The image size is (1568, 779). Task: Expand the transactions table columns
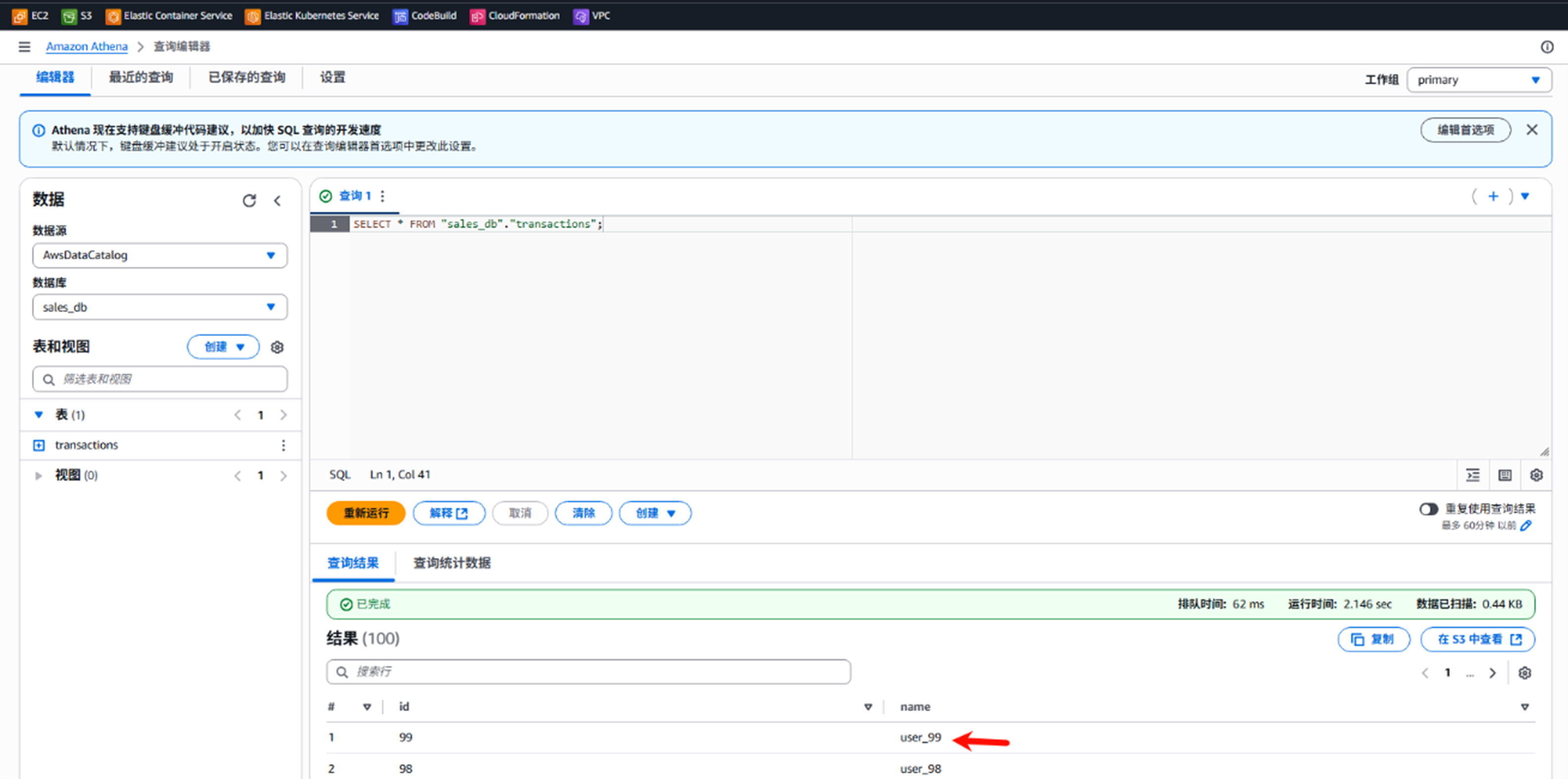(x=39, y=445)
